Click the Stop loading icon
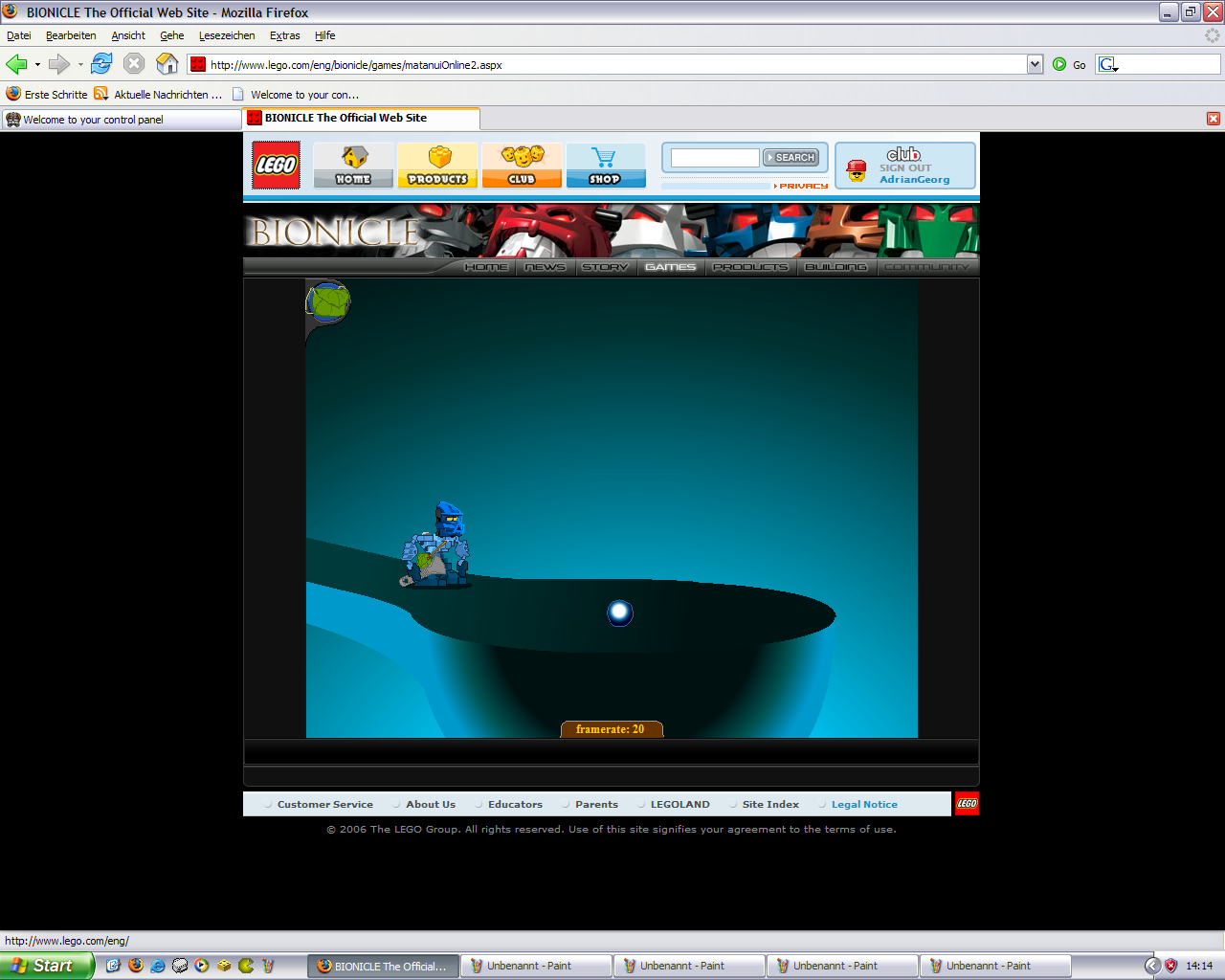This screenshot has width=1225, height=980. point(134,64)
